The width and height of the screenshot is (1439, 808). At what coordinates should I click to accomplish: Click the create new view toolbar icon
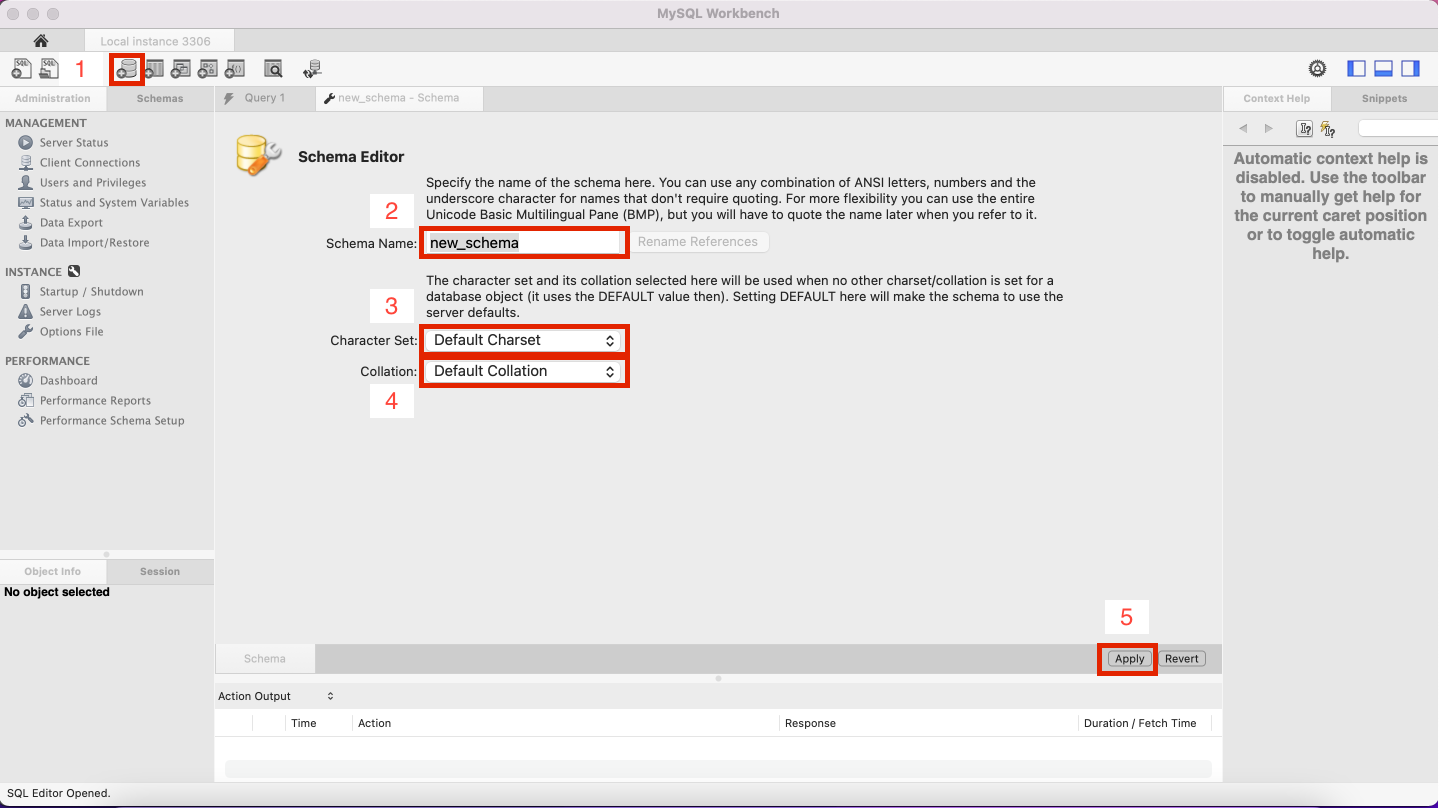pyautogui.click(x=181, y=69)
